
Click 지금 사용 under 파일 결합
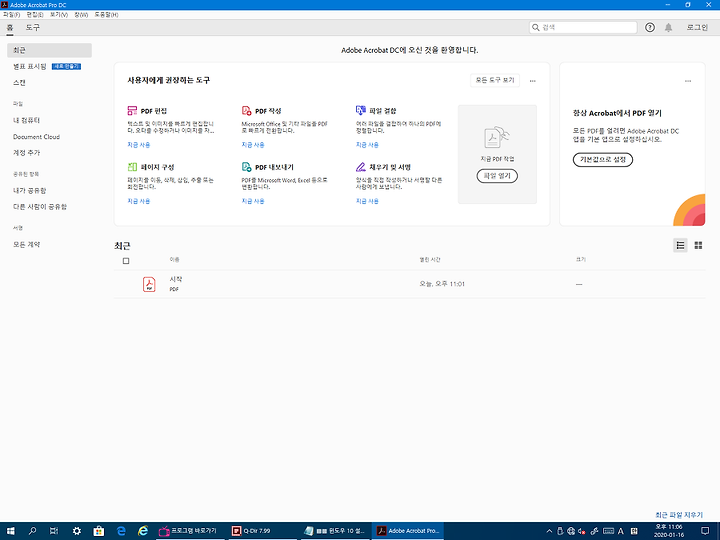367,145
